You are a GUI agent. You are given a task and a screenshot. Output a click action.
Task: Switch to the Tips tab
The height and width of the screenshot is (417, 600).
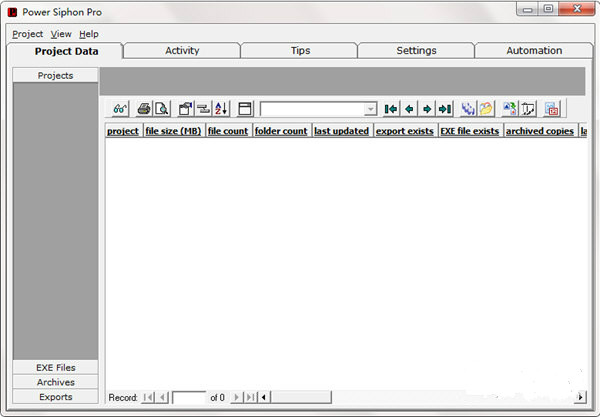pos(300,50)
